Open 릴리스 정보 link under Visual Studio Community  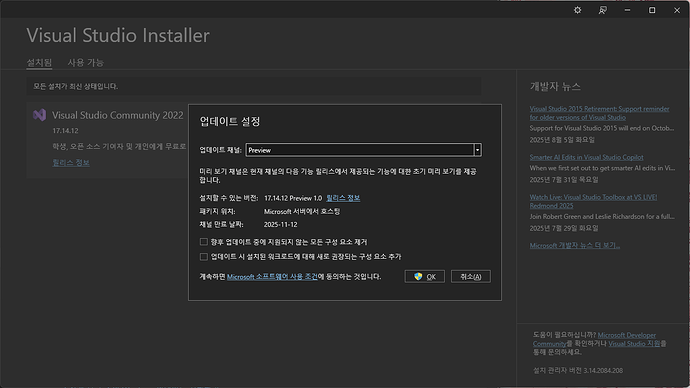[x=71, y=163]
